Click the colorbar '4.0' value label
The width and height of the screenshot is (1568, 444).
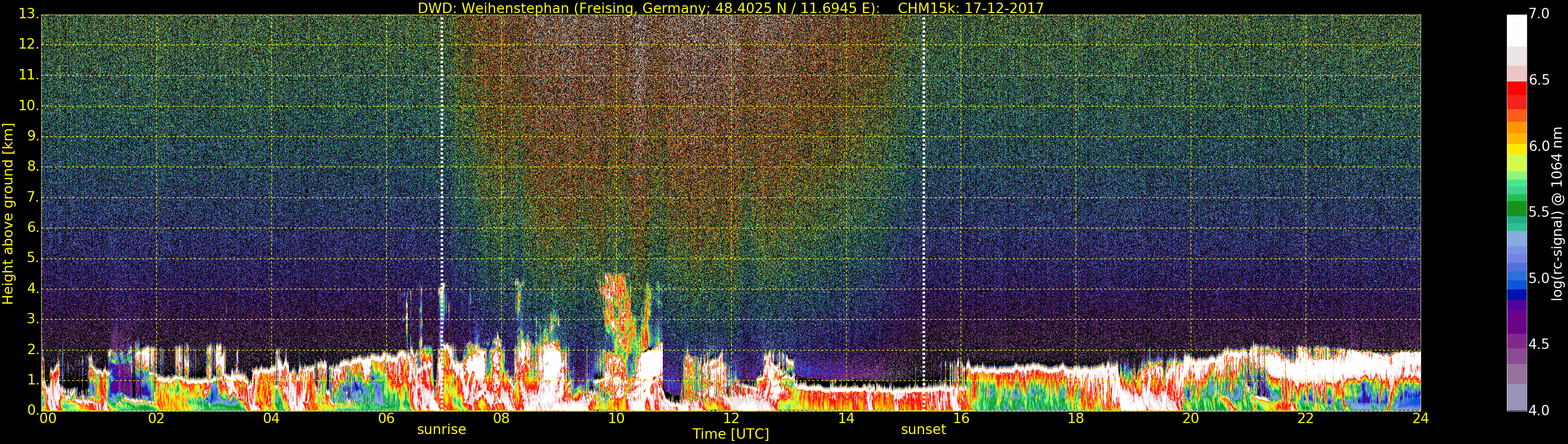(x=1539, y=410)
